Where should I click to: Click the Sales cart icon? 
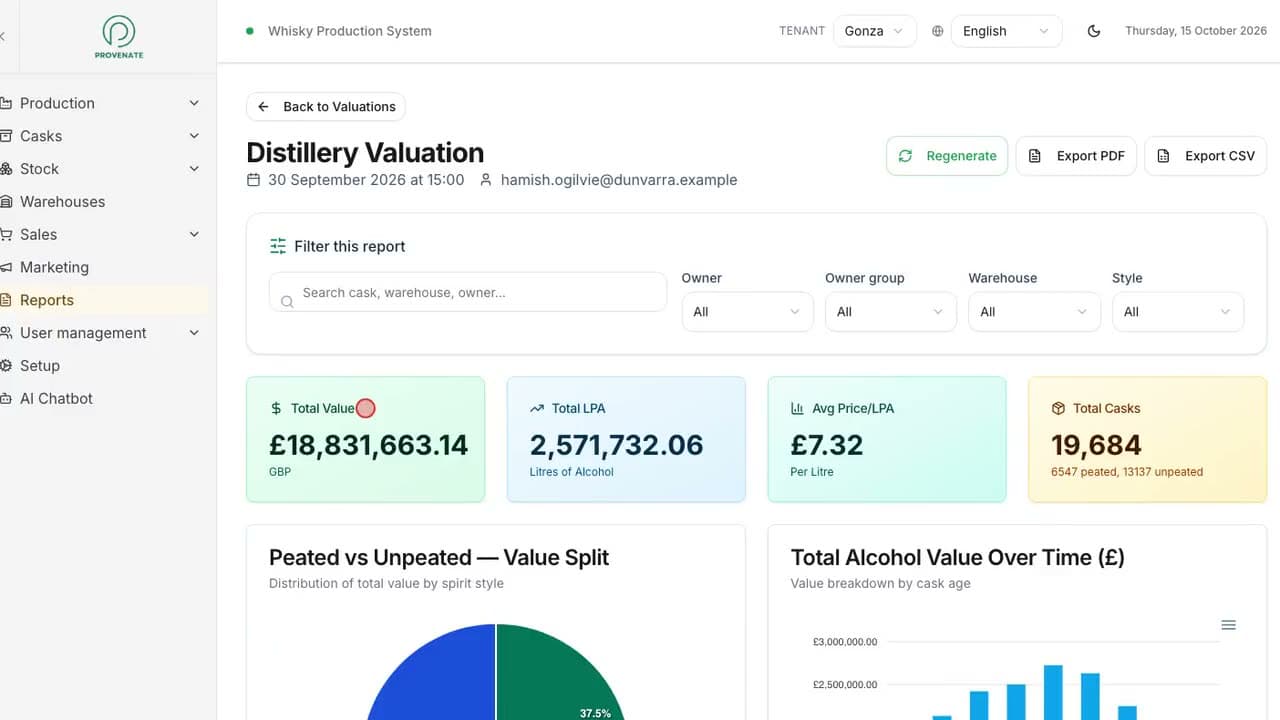click(6, 234)
